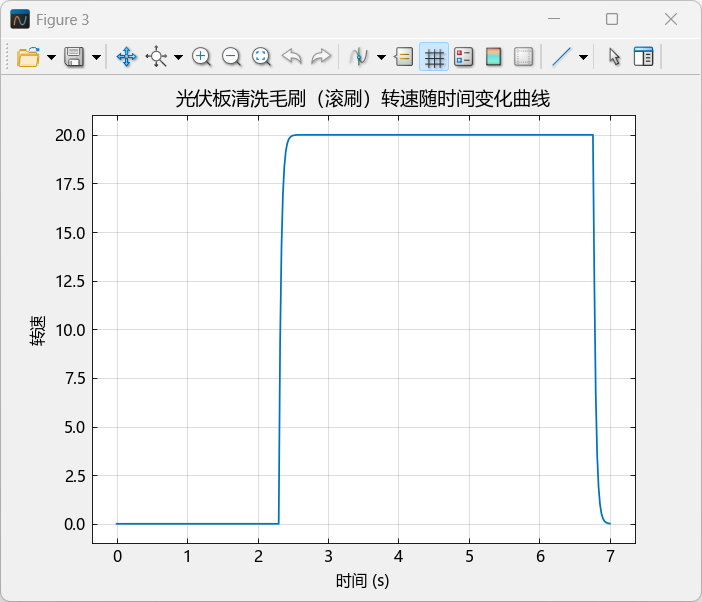Open the property panel icon
The height and width of the screenshot is (602, 702).
coord(643,57)
